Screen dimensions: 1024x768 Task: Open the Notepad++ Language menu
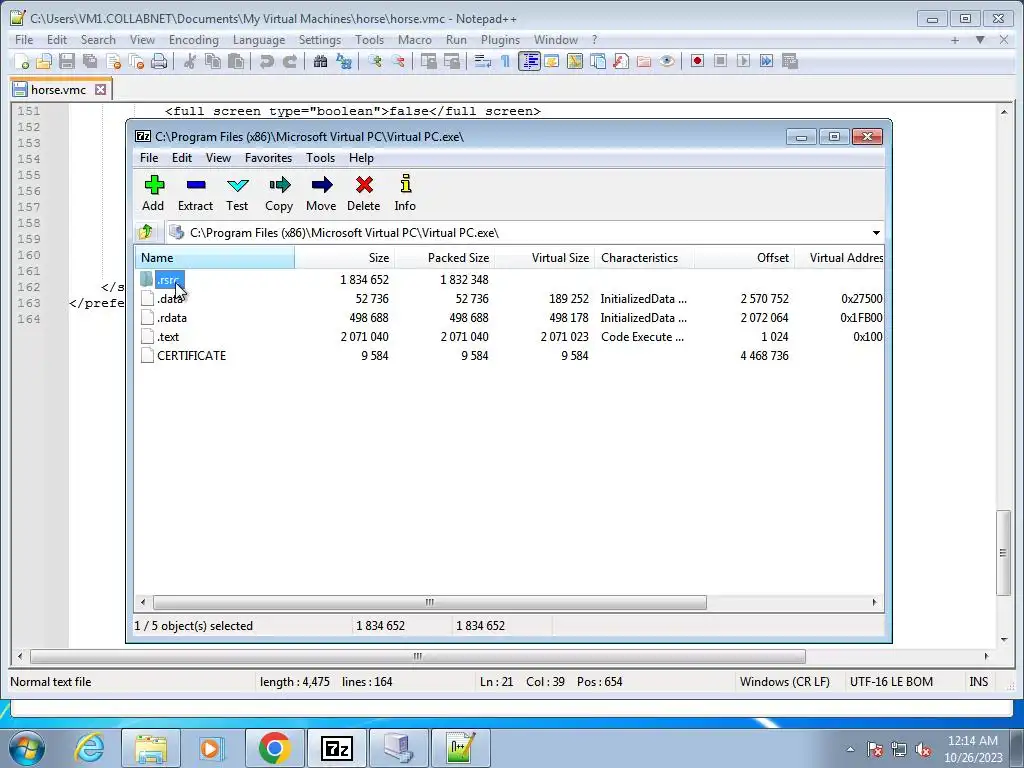pos(259,40)
